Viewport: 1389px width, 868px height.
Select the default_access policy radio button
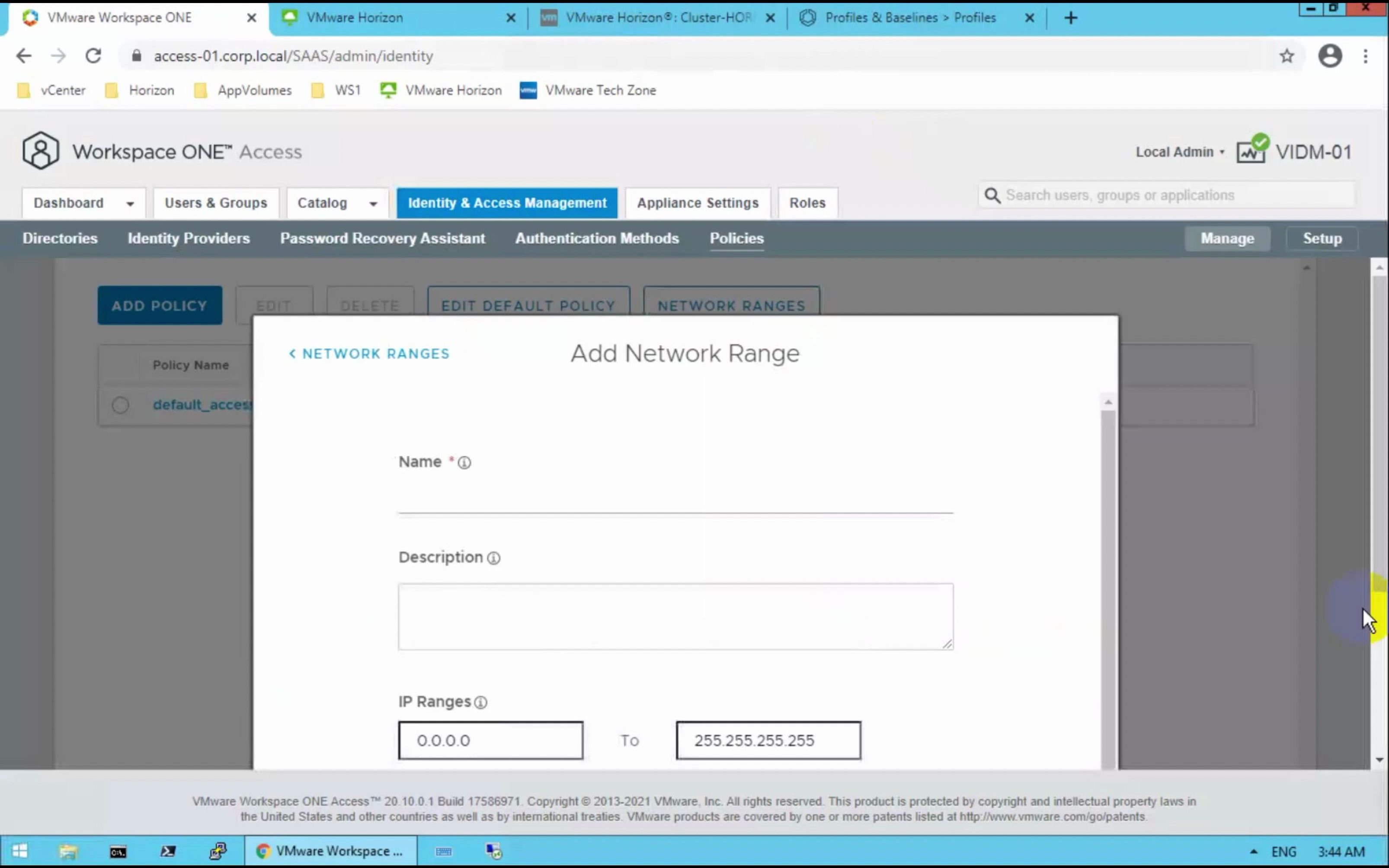[120, 405]
